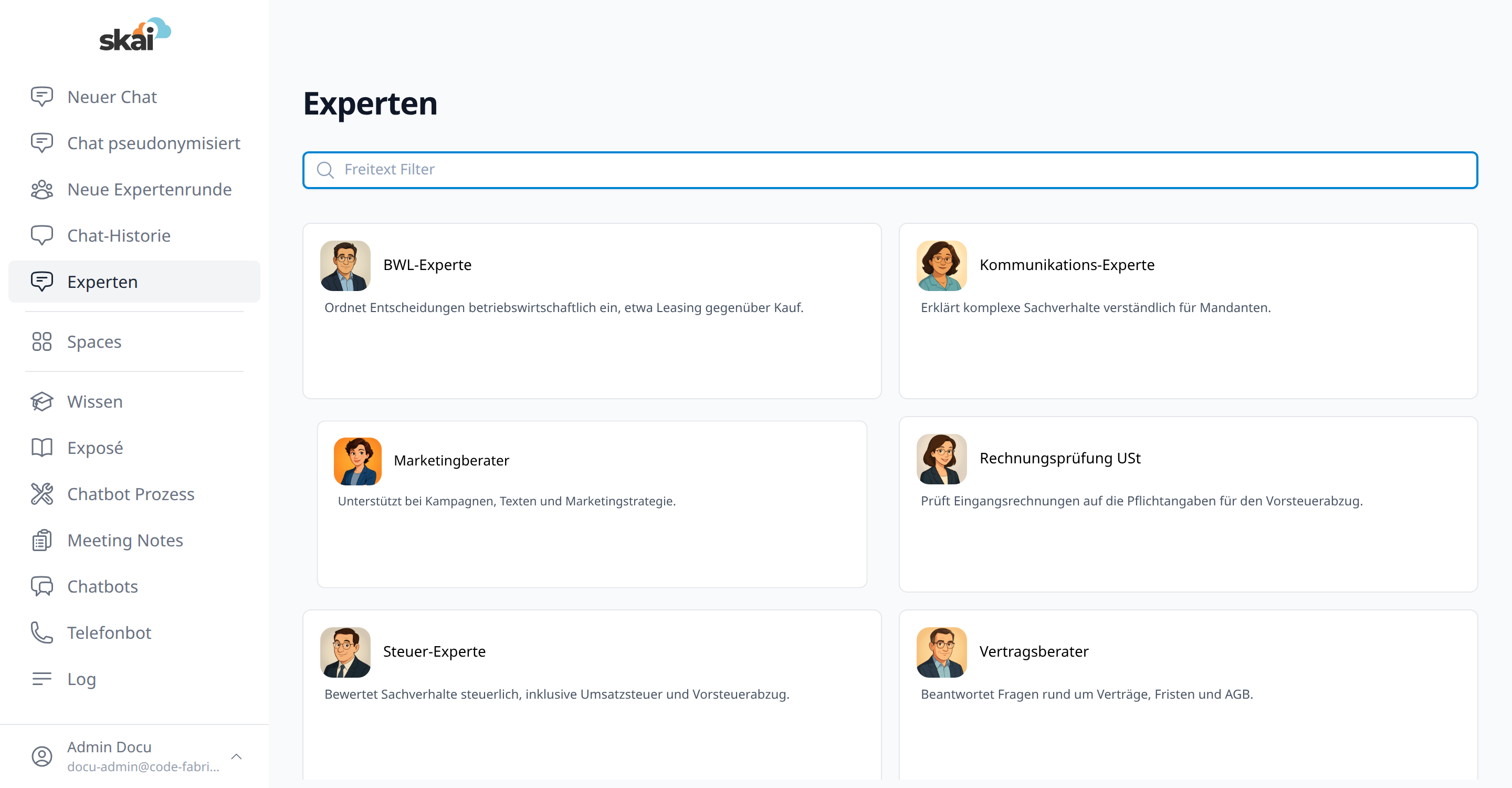Click Vertragsberater avatar

tap(941, 652)
